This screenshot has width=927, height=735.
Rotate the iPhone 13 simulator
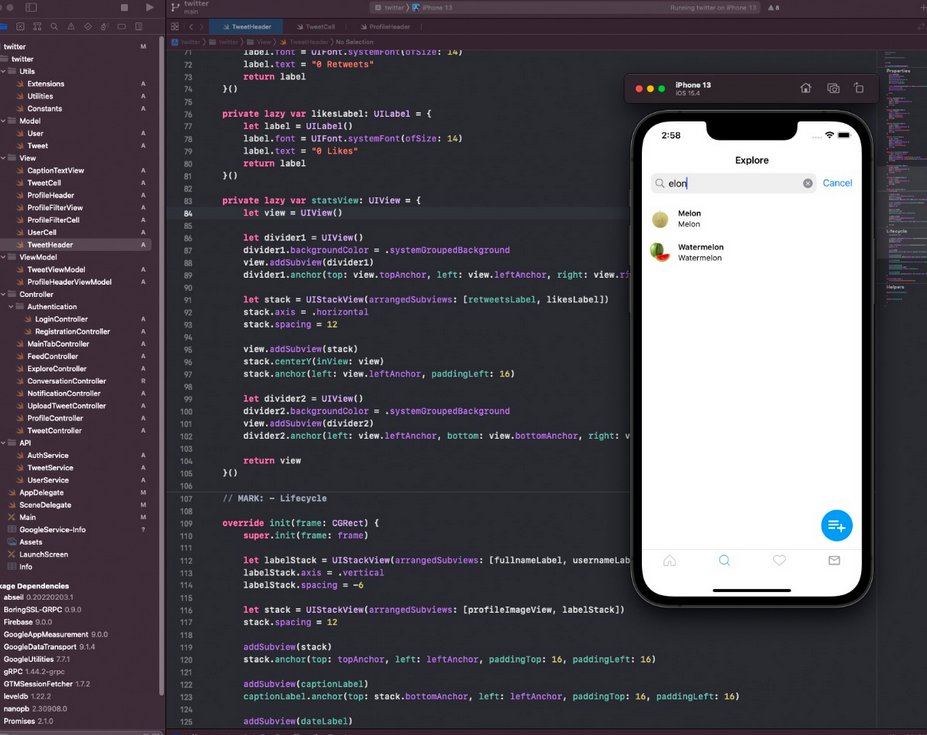tap(858, 88)
